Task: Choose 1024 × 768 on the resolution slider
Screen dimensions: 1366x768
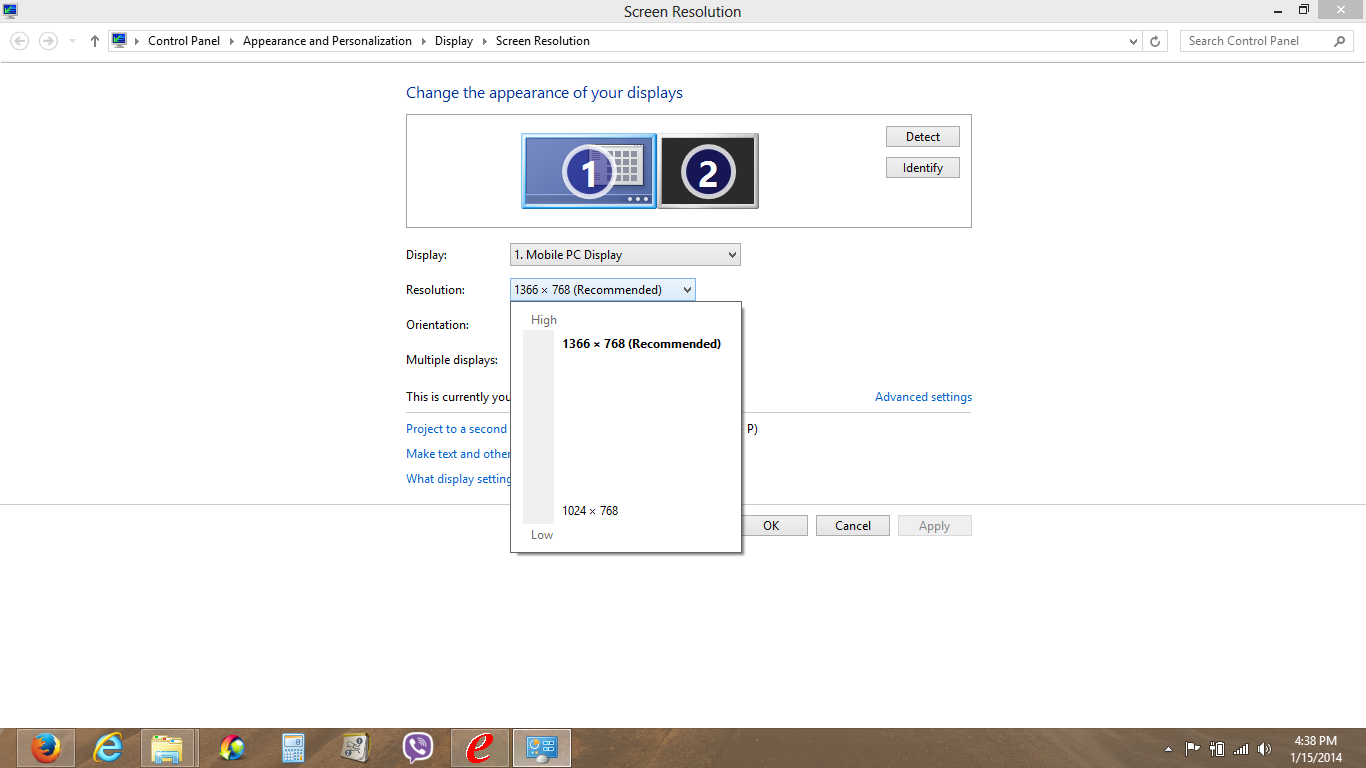Action: click(x=590, y=511)
